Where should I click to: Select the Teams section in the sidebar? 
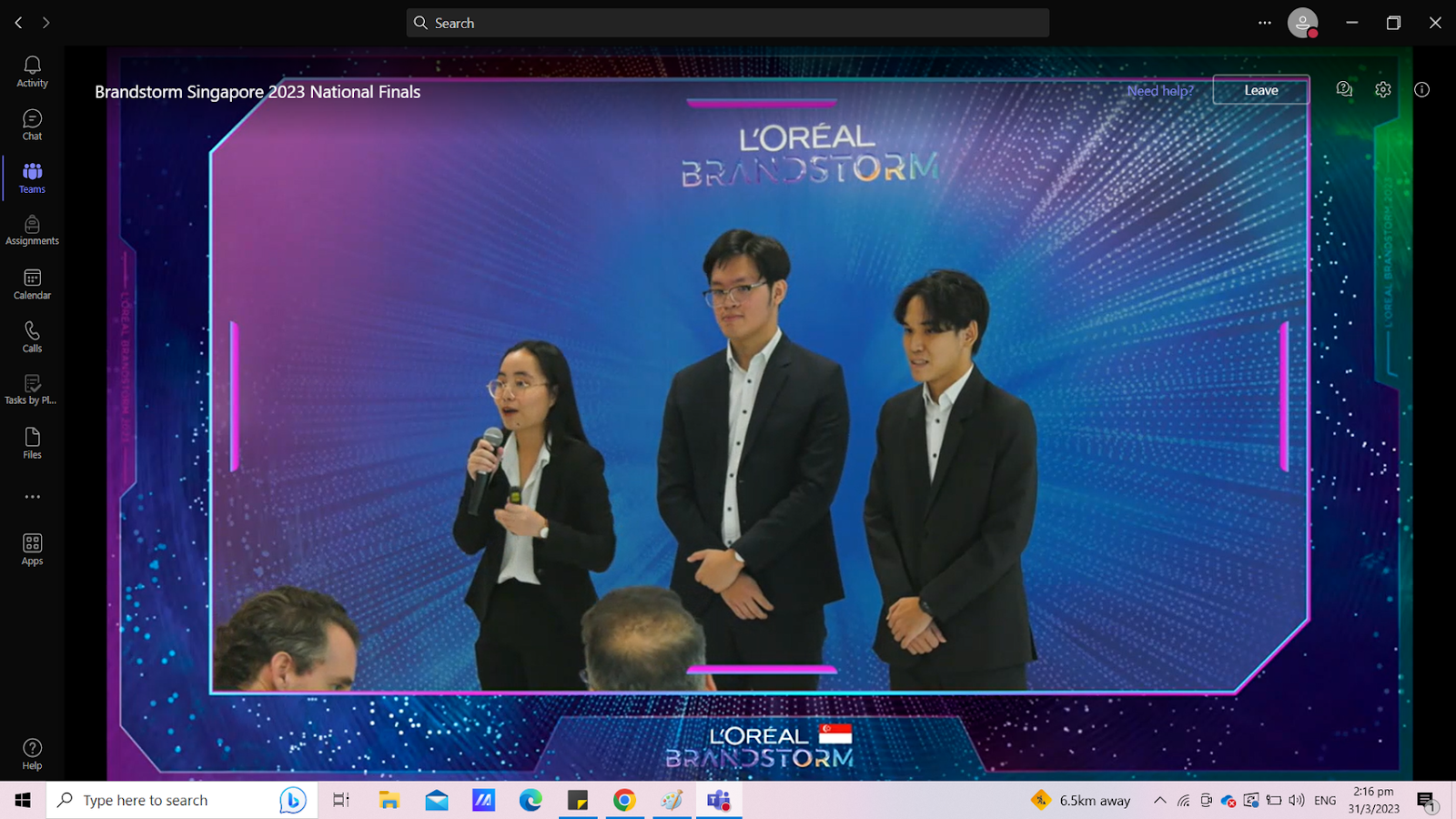(32, 177)
